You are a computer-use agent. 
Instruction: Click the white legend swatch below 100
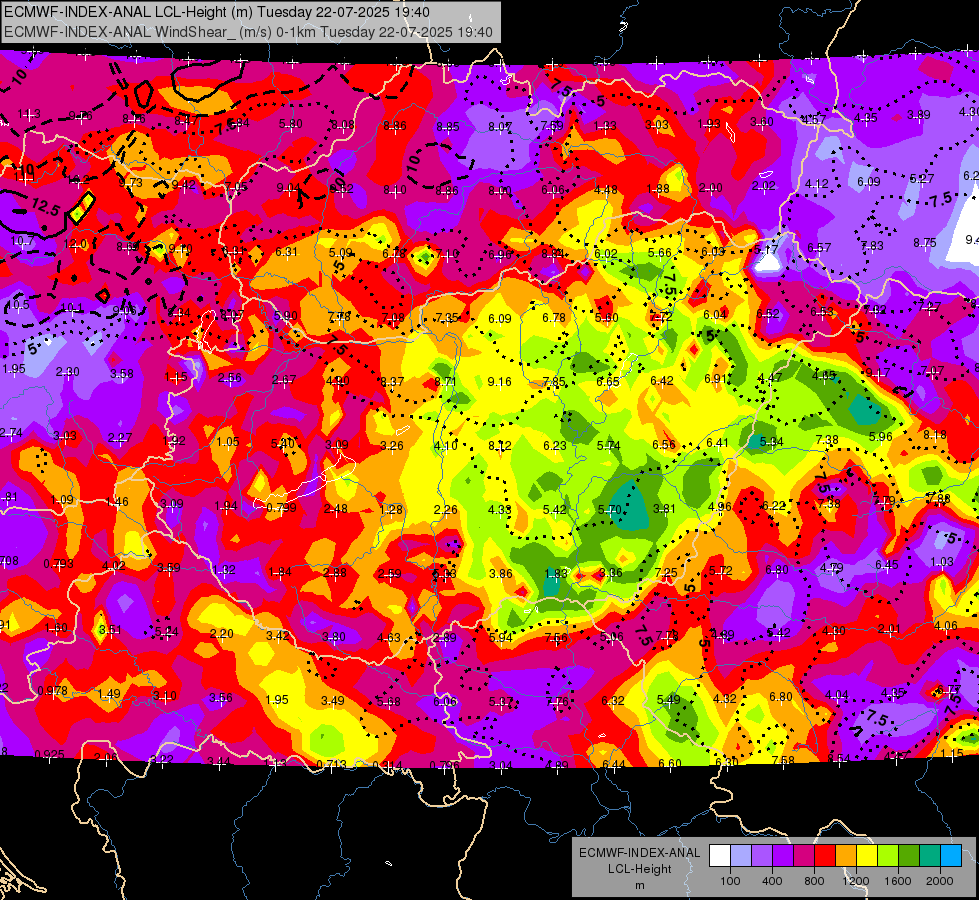coord(720,856)
